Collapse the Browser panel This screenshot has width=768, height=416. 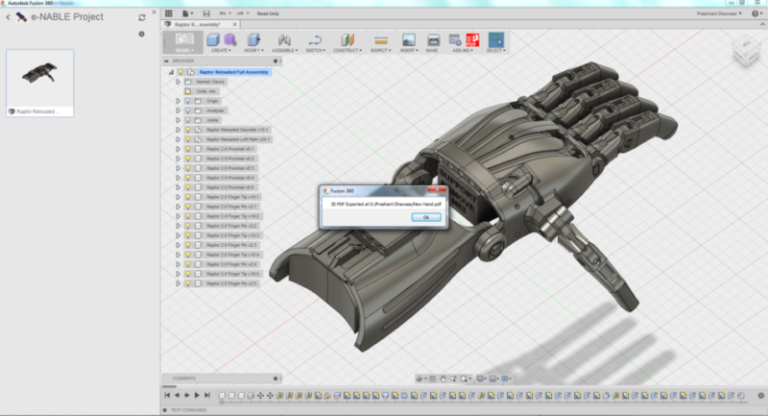point(166,61)
